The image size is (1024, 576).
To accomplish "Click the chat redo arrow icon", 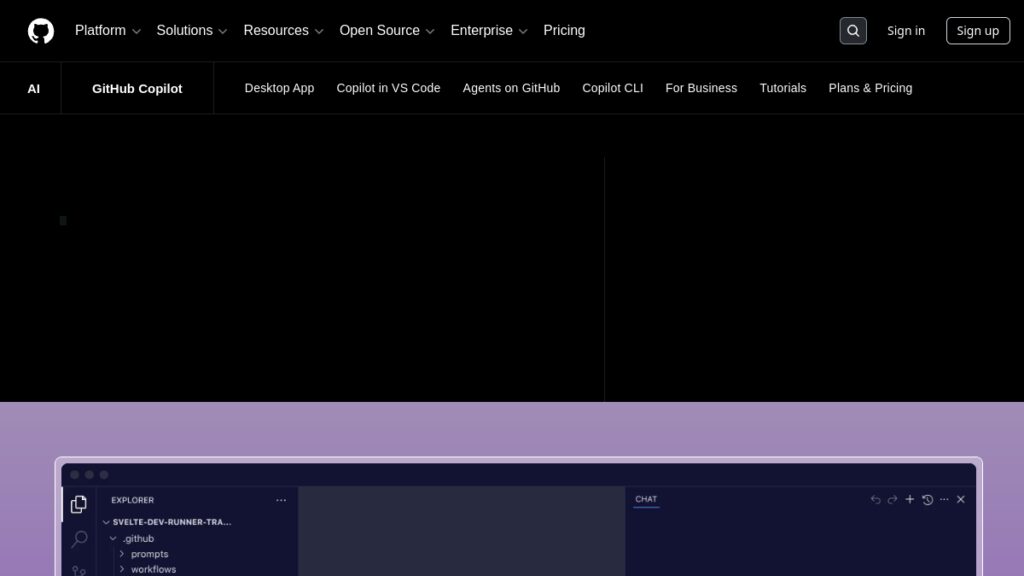I will coord(892,500).
